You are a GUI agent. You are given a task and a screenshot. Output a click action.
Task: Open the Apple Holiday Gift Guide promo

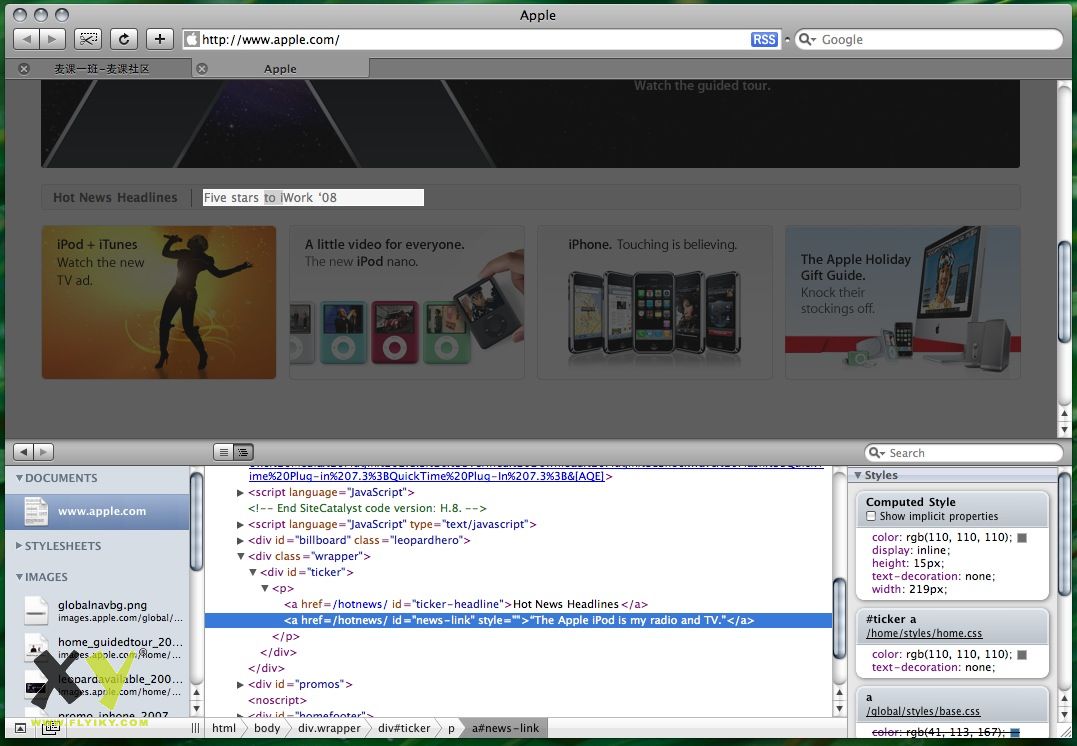(903, 302)
